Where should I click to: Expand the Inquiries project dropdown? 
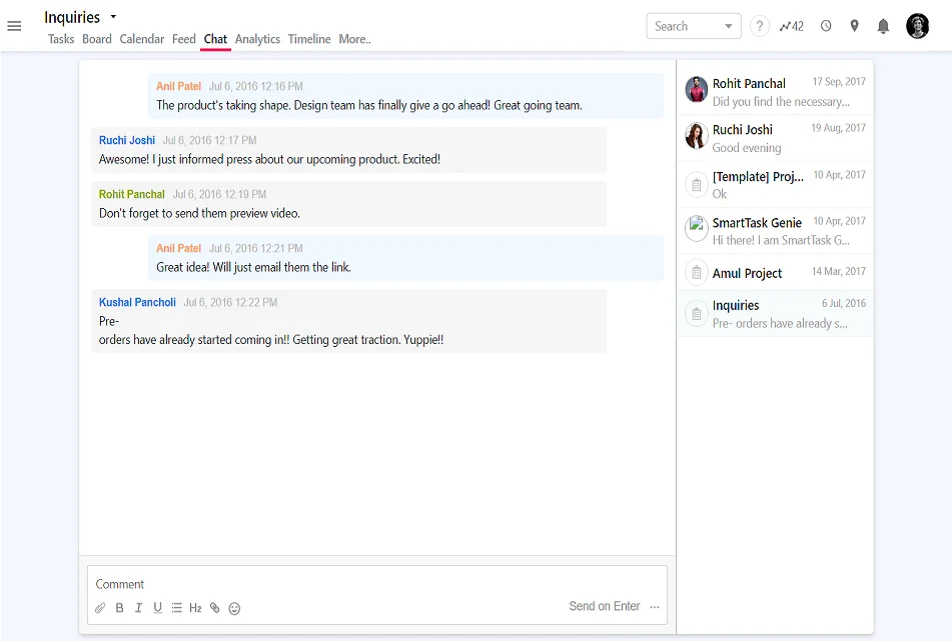pos(113,17)
